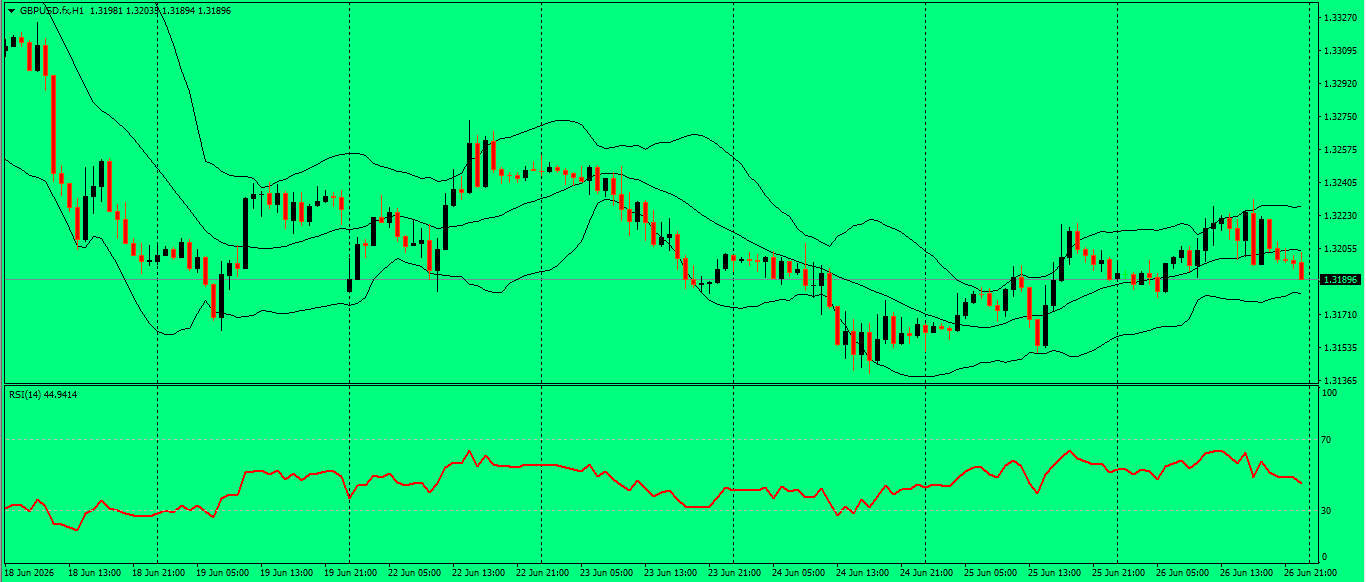The image size is (1366, 582).
Task: Select the 19 Jun 21:00 time label
Action: click(350, 573)
